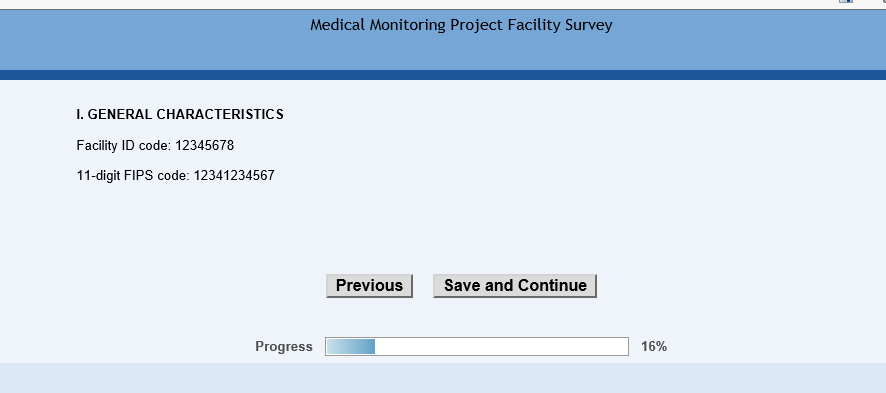Click the Medical Monitoring Project Facility Survey title
This screenshot has height=393, width=886.
pos(461,25)
